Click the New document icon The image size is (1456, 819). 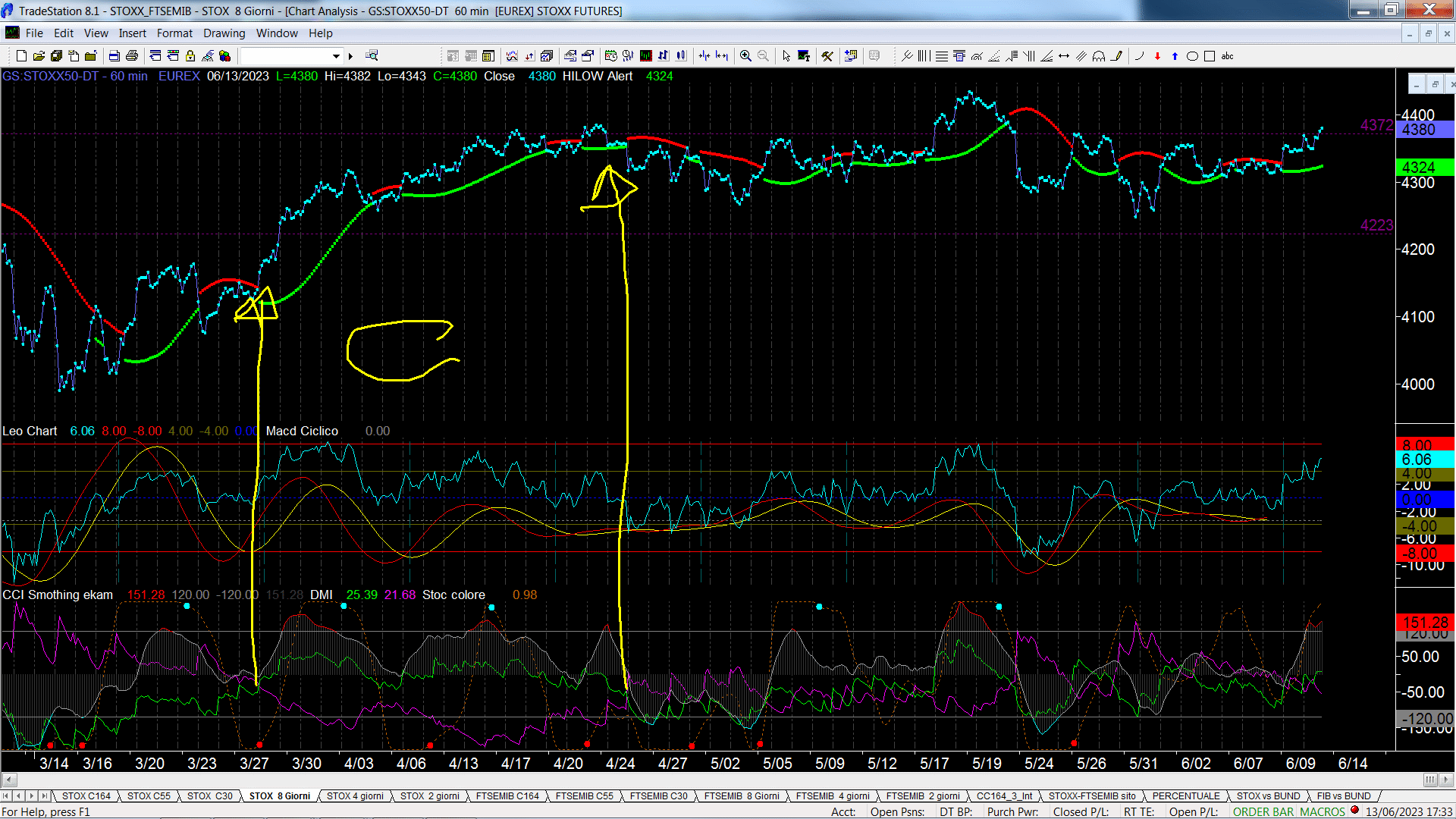coord(21,56)
